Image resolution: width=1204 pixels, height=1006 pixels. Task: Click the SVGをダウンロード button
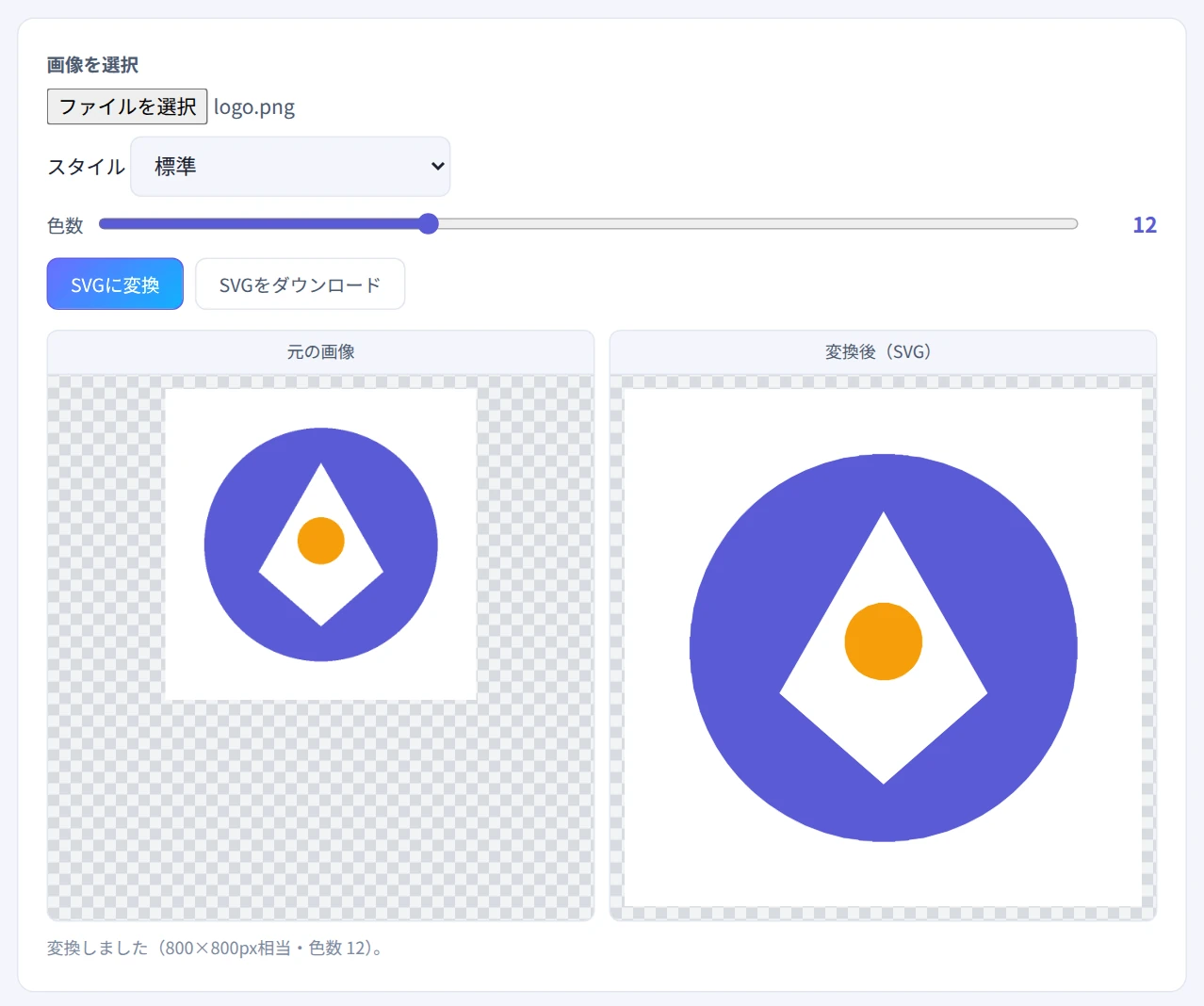coord(301,284)
